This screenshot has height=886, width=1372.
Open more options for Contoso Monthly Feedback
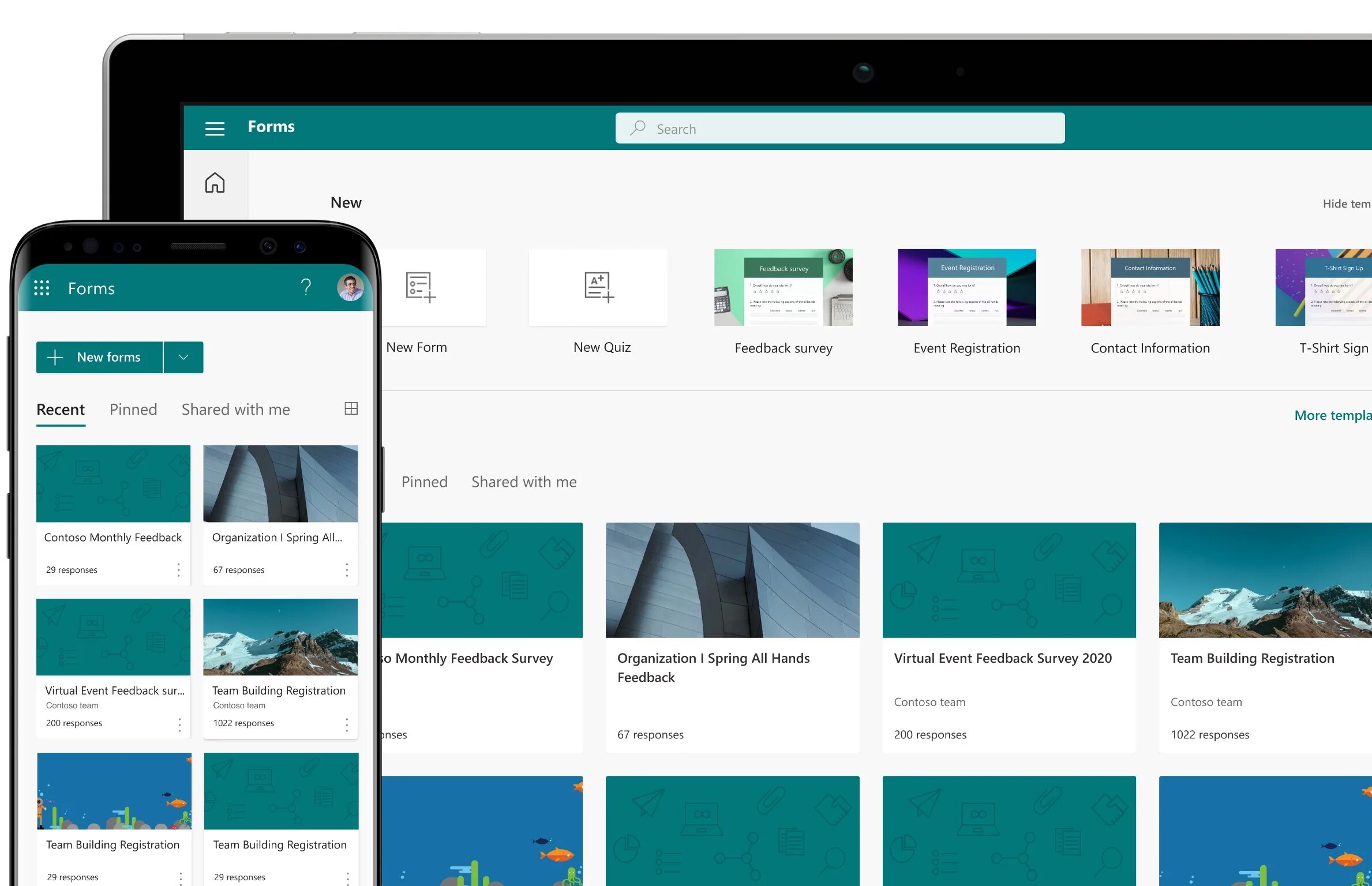(x=179, y=570)
